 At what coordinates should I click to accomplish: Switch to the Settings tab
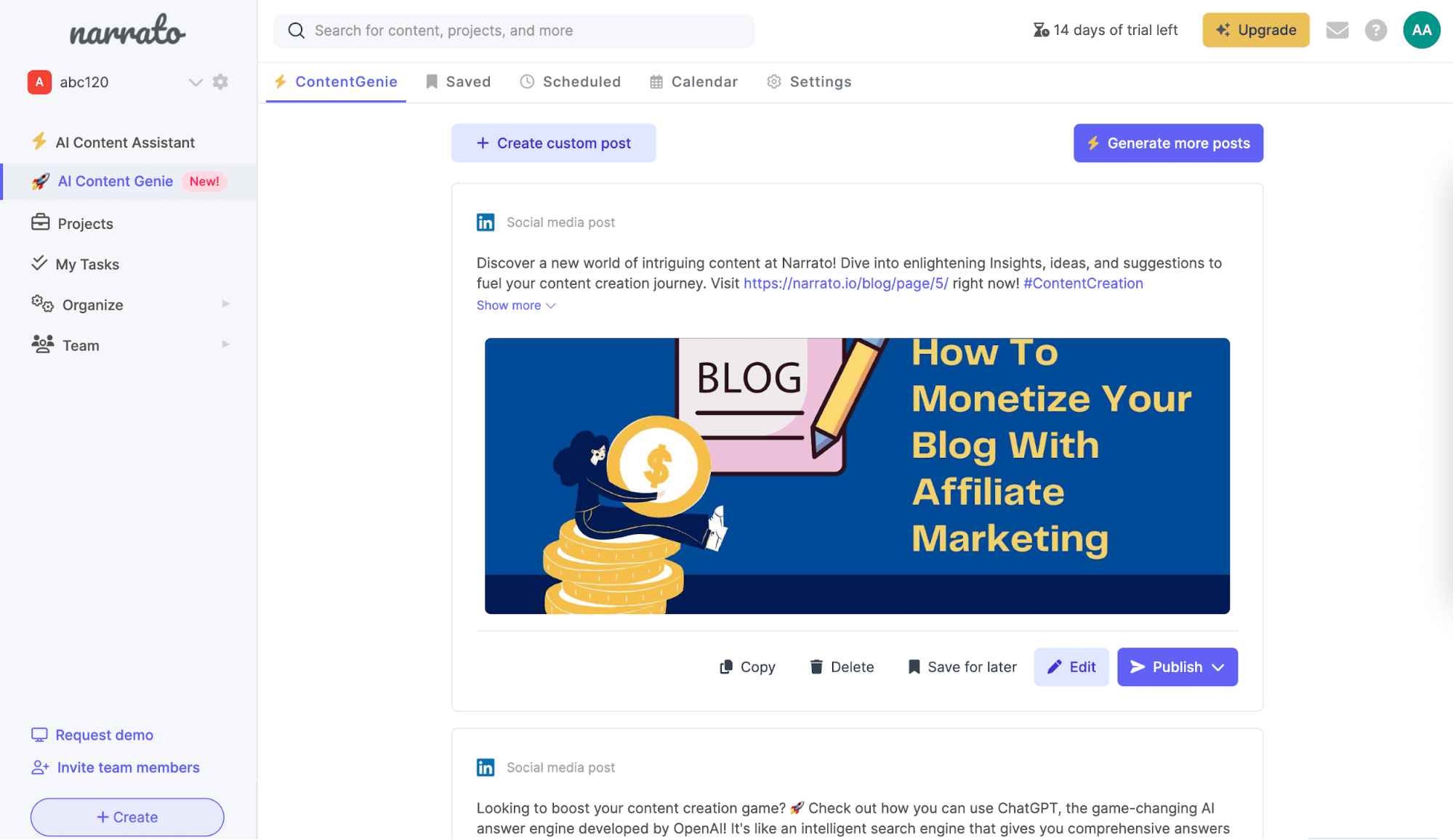[809, 82]
